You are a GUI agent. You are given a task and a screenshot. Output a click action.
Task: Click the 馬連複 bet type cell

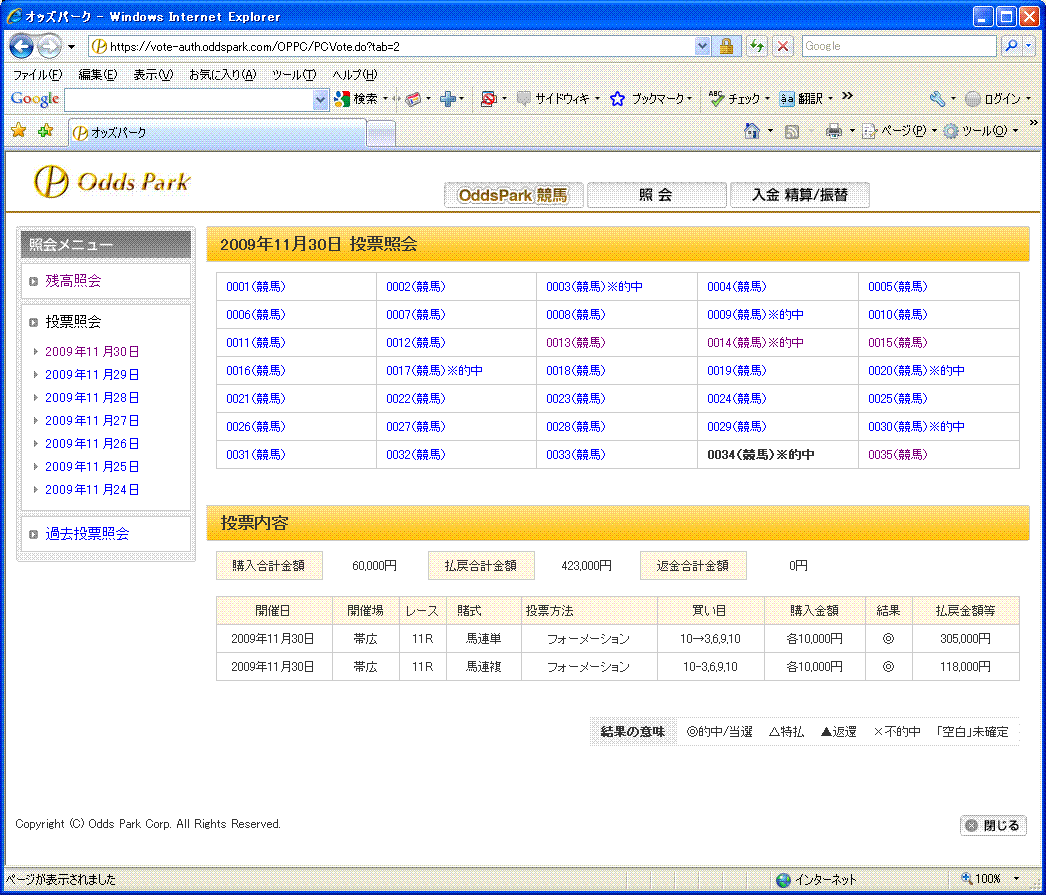(484, 666)
